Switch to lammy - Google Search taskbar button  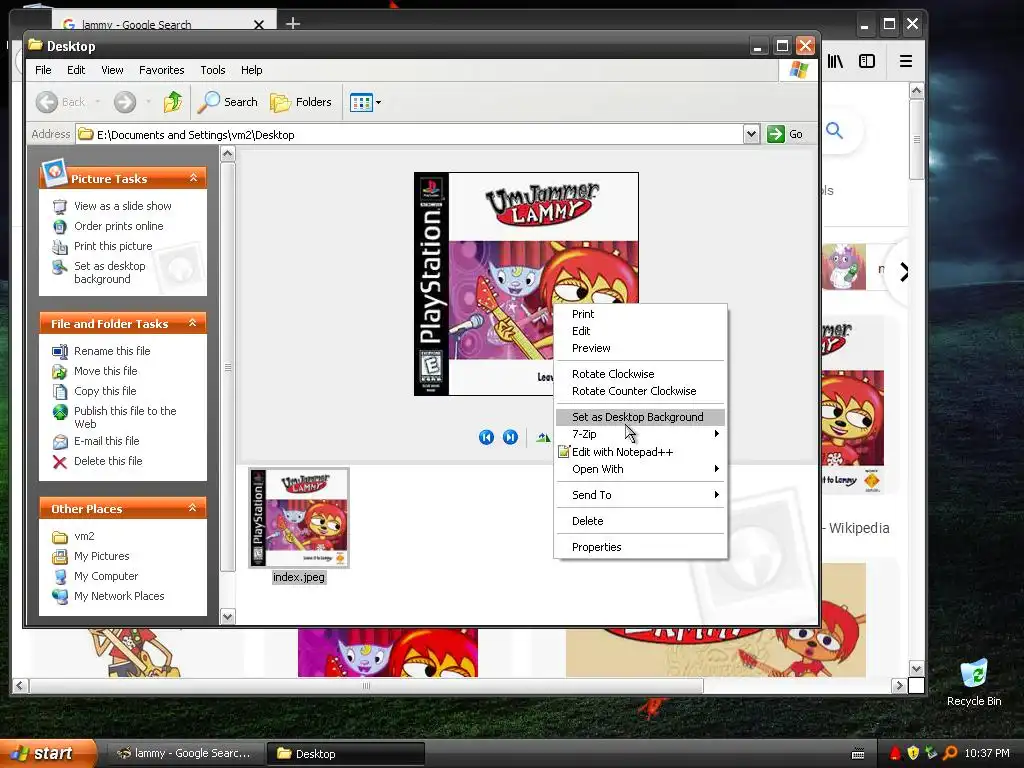pyautogui.click(x=184, y=754)
